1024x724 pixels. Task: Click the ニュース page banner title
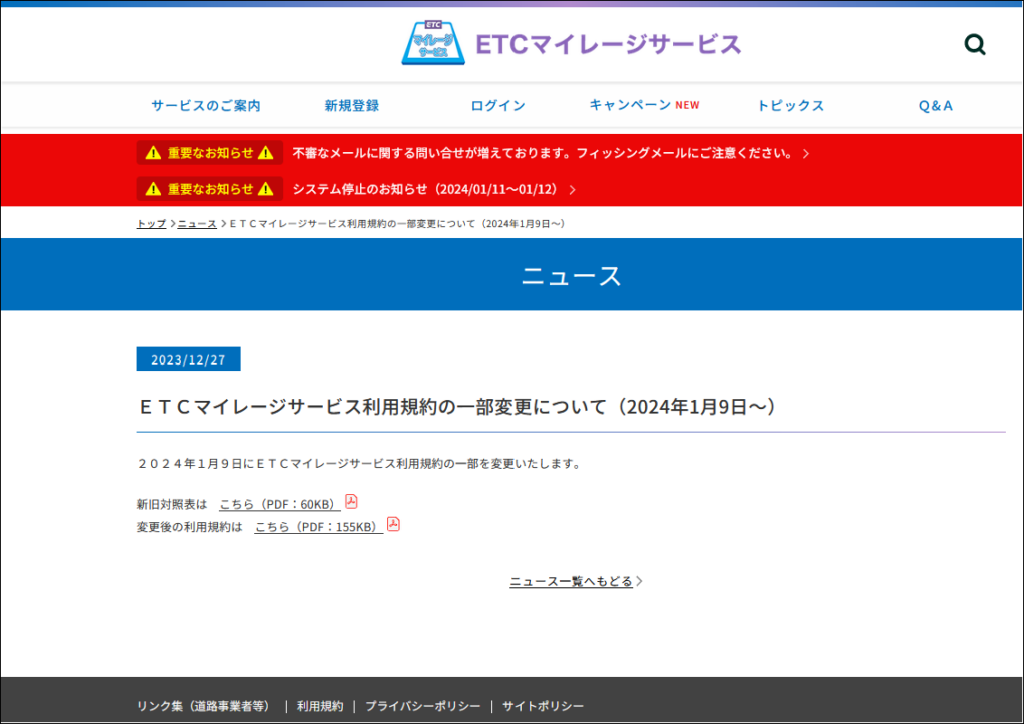tap(571, 275)
